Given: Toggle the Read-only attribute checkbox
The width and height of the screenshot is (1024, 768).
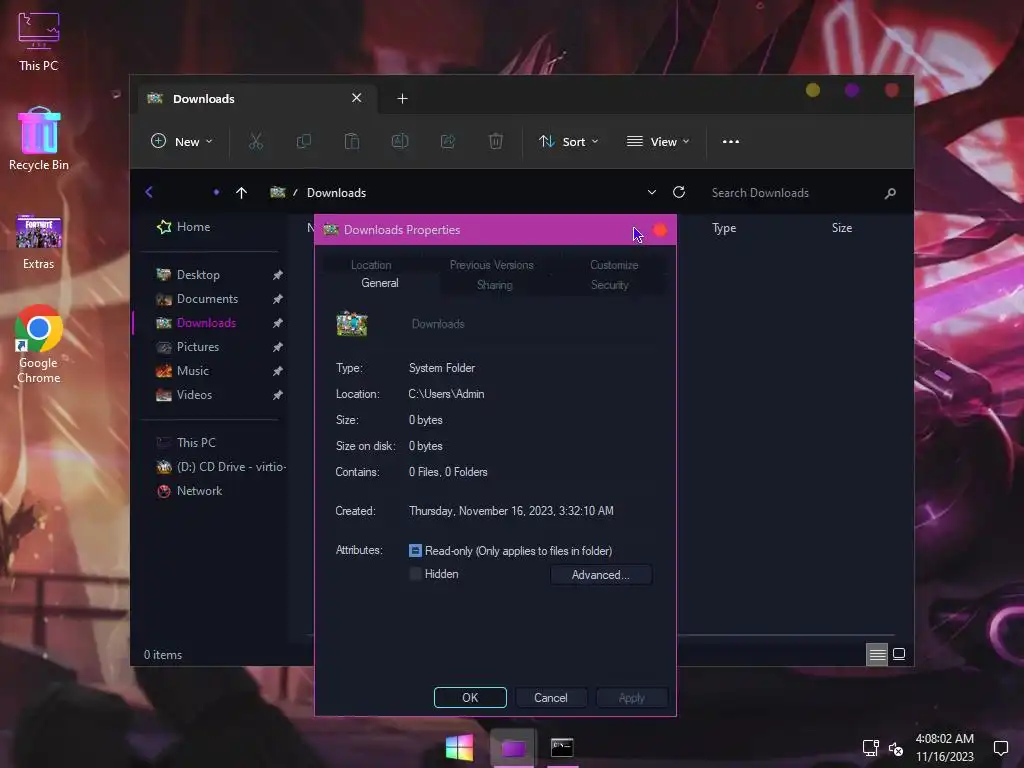Looking at the screenshot, I should pyautogui.click(x=415, y=551).
